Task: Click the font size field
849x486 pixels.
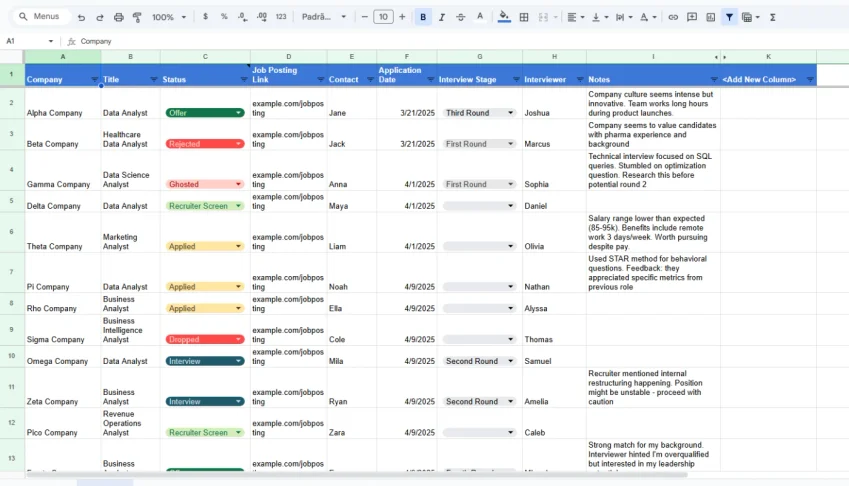Action: pyautogui.click(x=383, y=17)
